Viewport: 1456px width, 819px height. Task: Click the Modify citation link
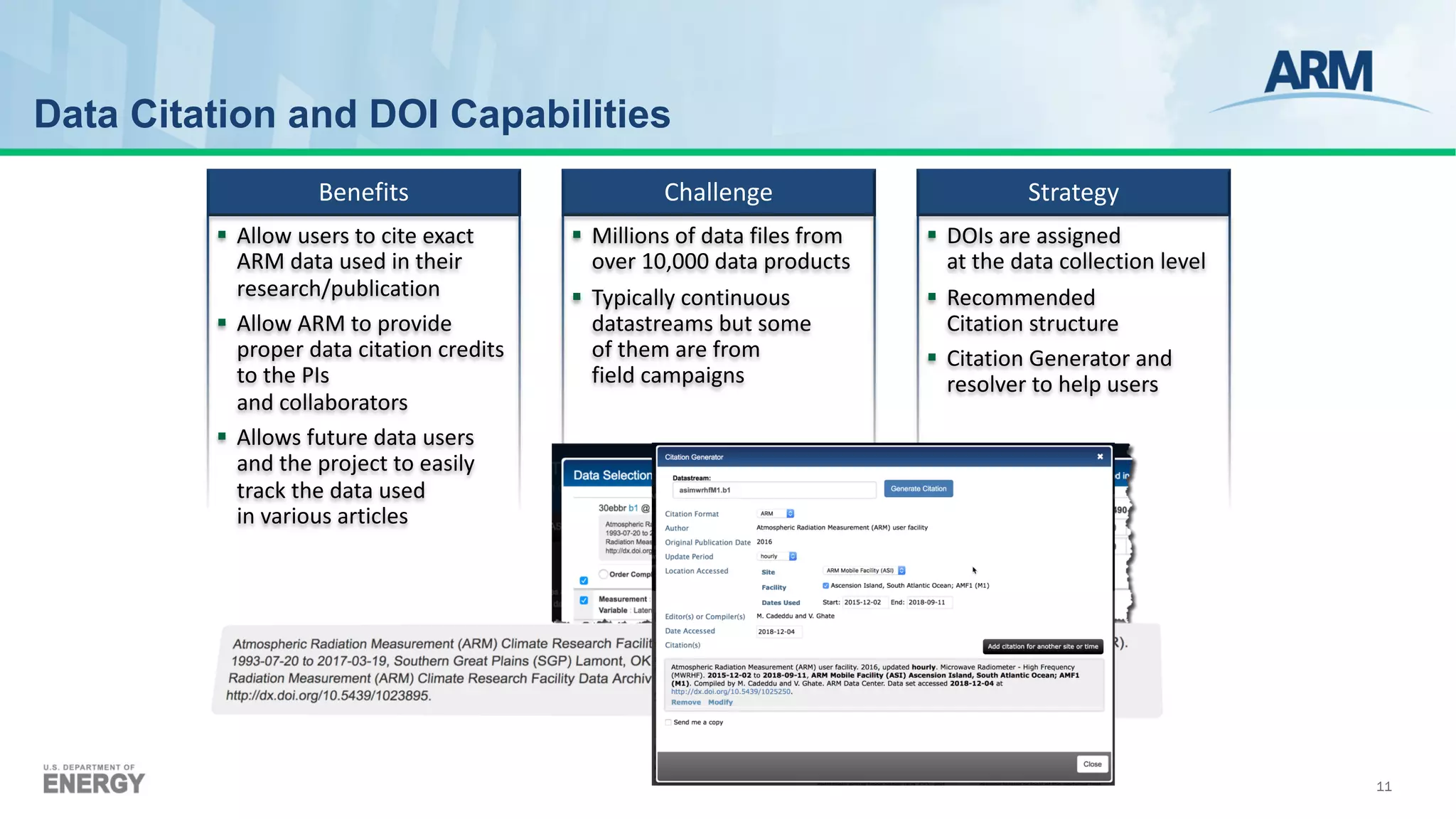click(720, 702)
